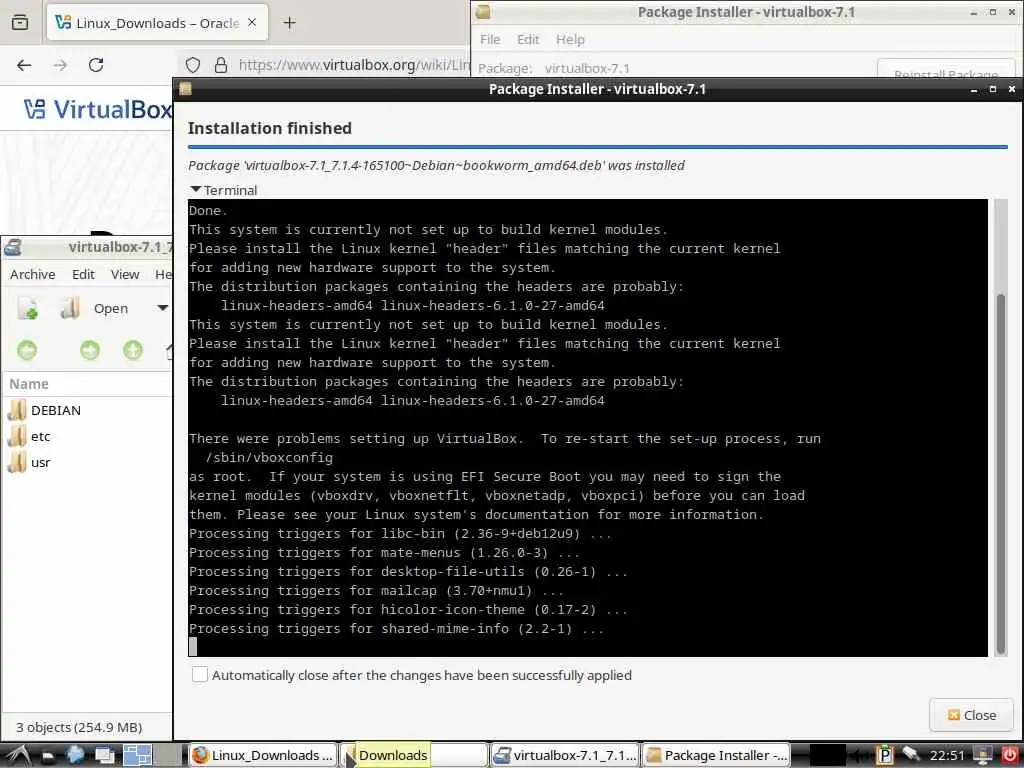Switch to virtualbox-7.1_7.1 archive taskbar window
The width and height of the screenshot is (1024, 768).
pyautogui.click(x=565, y=756)
